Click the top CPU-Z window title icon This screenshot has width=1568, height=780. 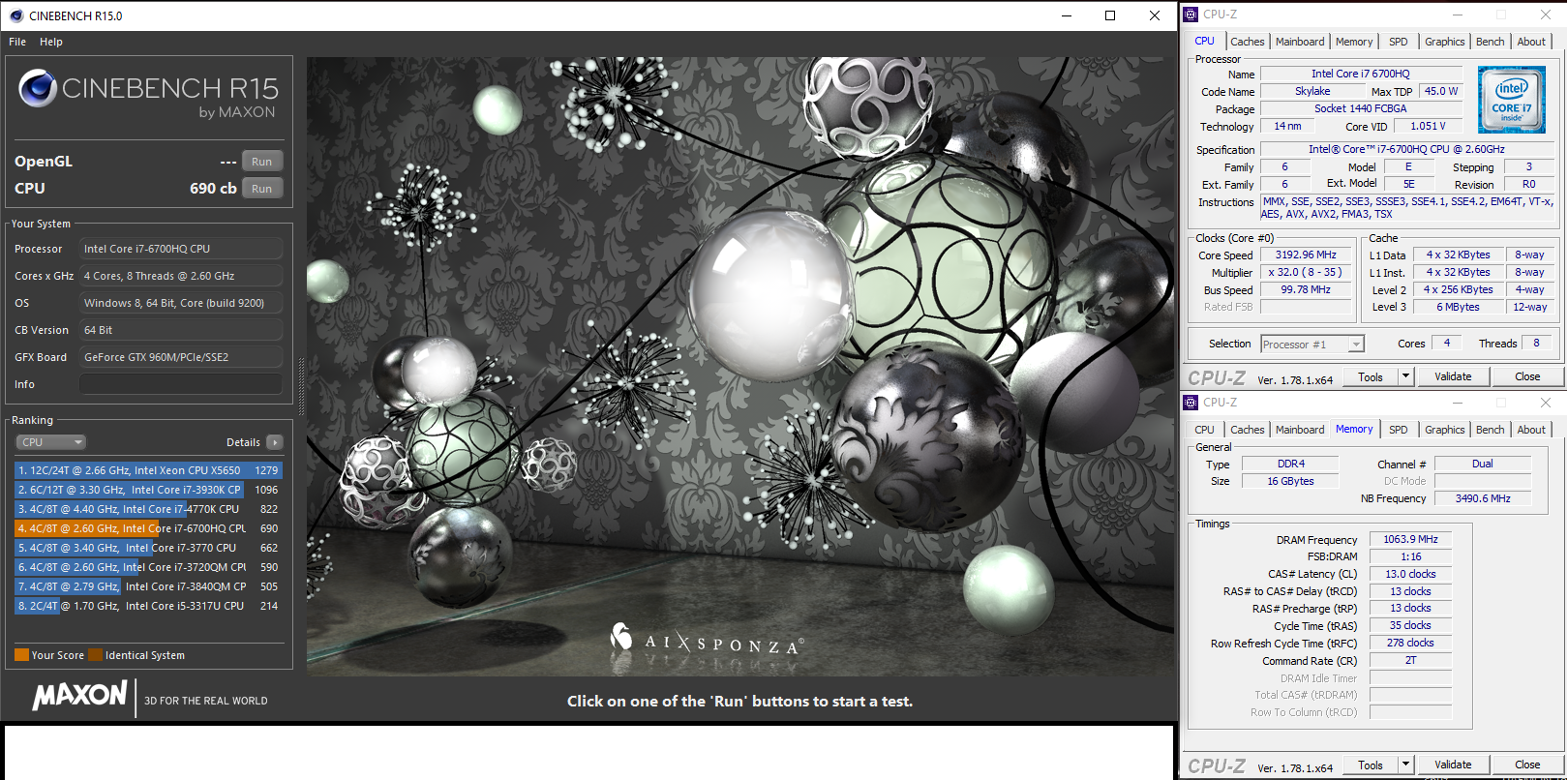(x=1191, y=15)
